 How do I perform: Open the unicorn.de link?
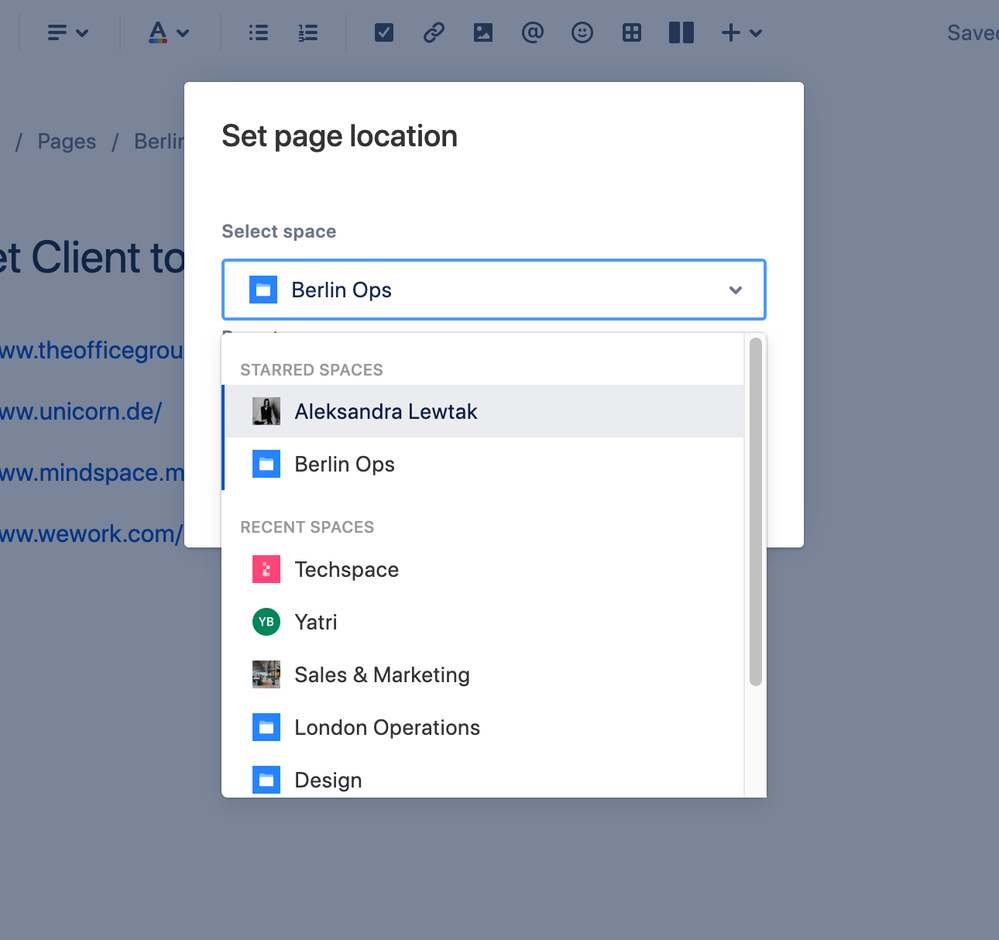coord(81,412)
